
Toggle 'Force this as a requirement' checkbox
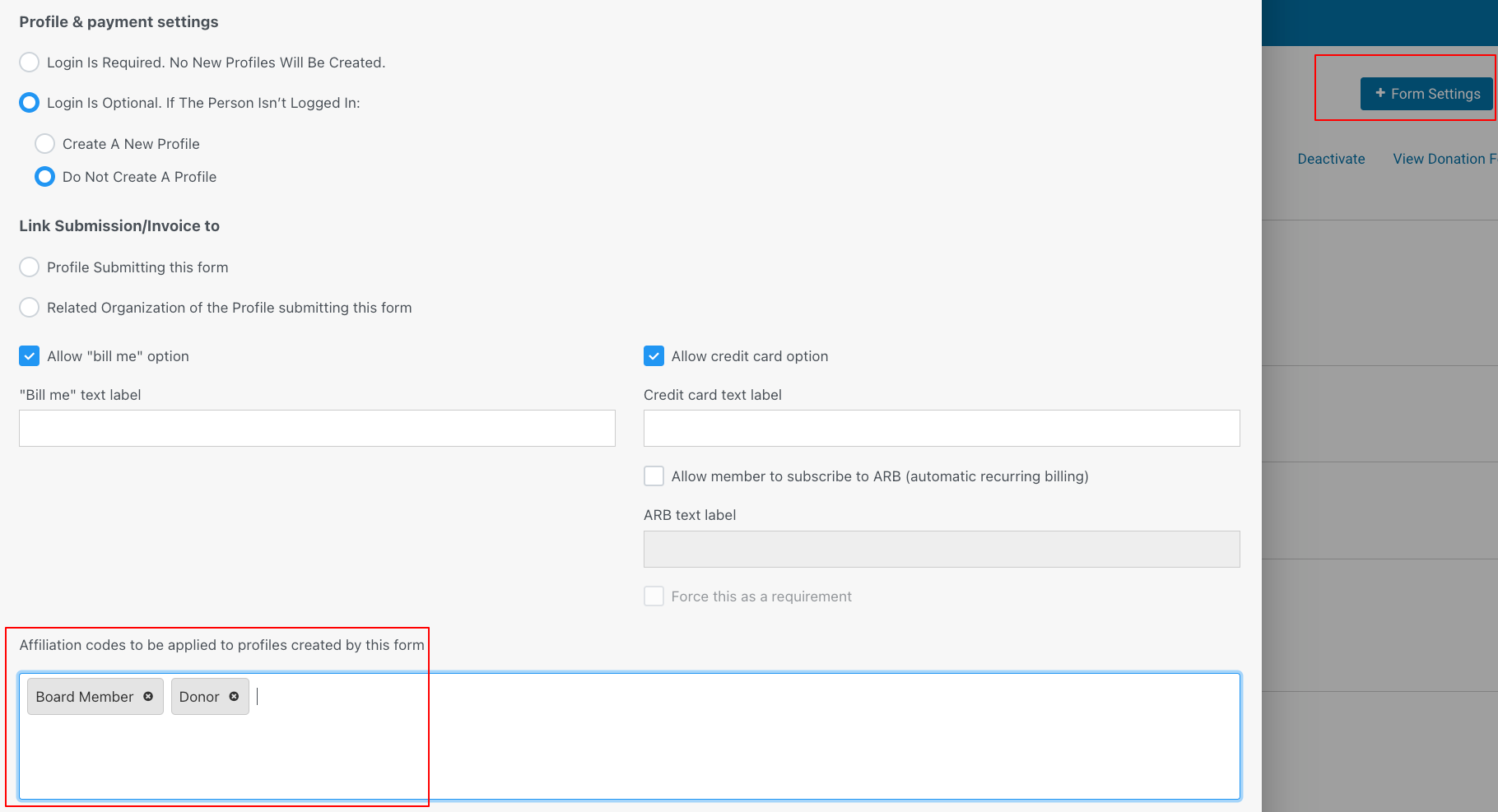click(x=654, y=596)
